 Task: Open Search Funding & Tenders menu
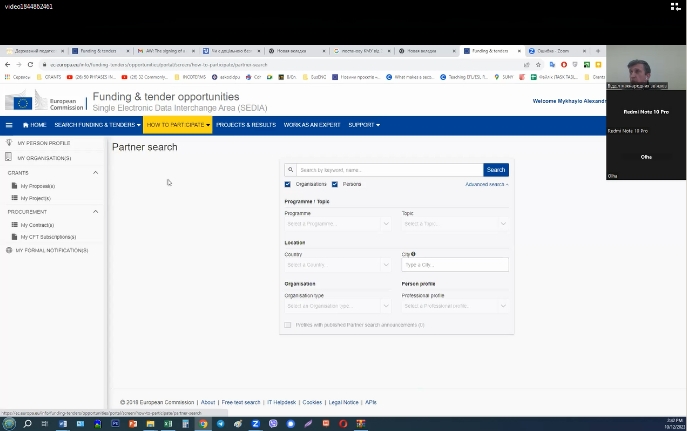point(97,125)
